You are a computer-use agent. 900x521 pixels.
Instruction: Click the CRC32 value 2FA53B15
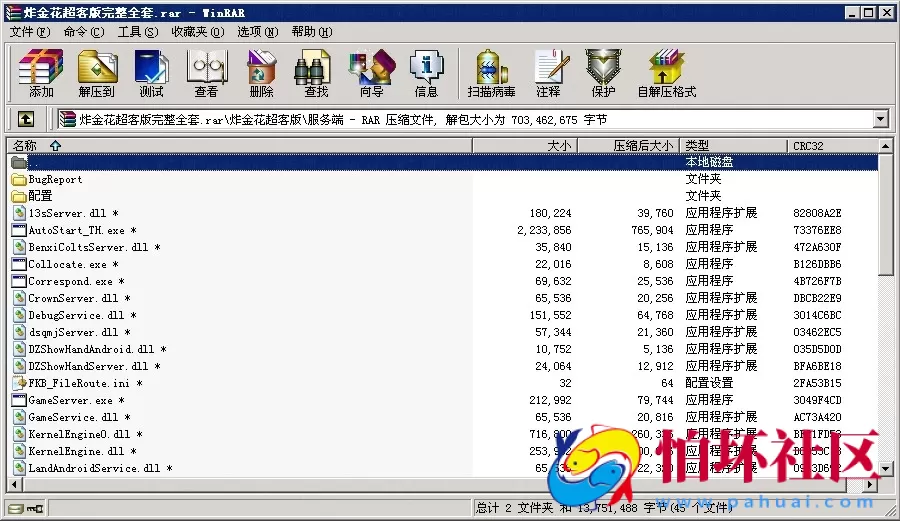coord(817,383)
